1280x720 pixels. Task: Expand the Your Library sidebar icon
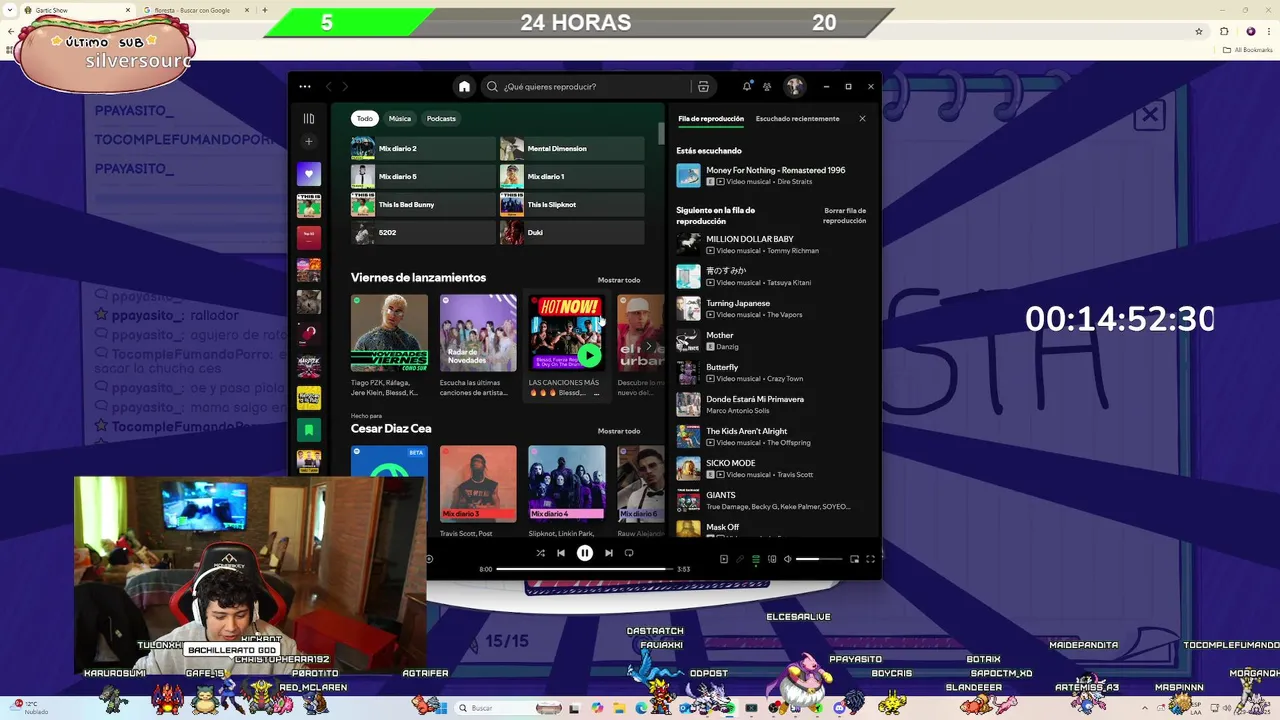coord(309,118)
